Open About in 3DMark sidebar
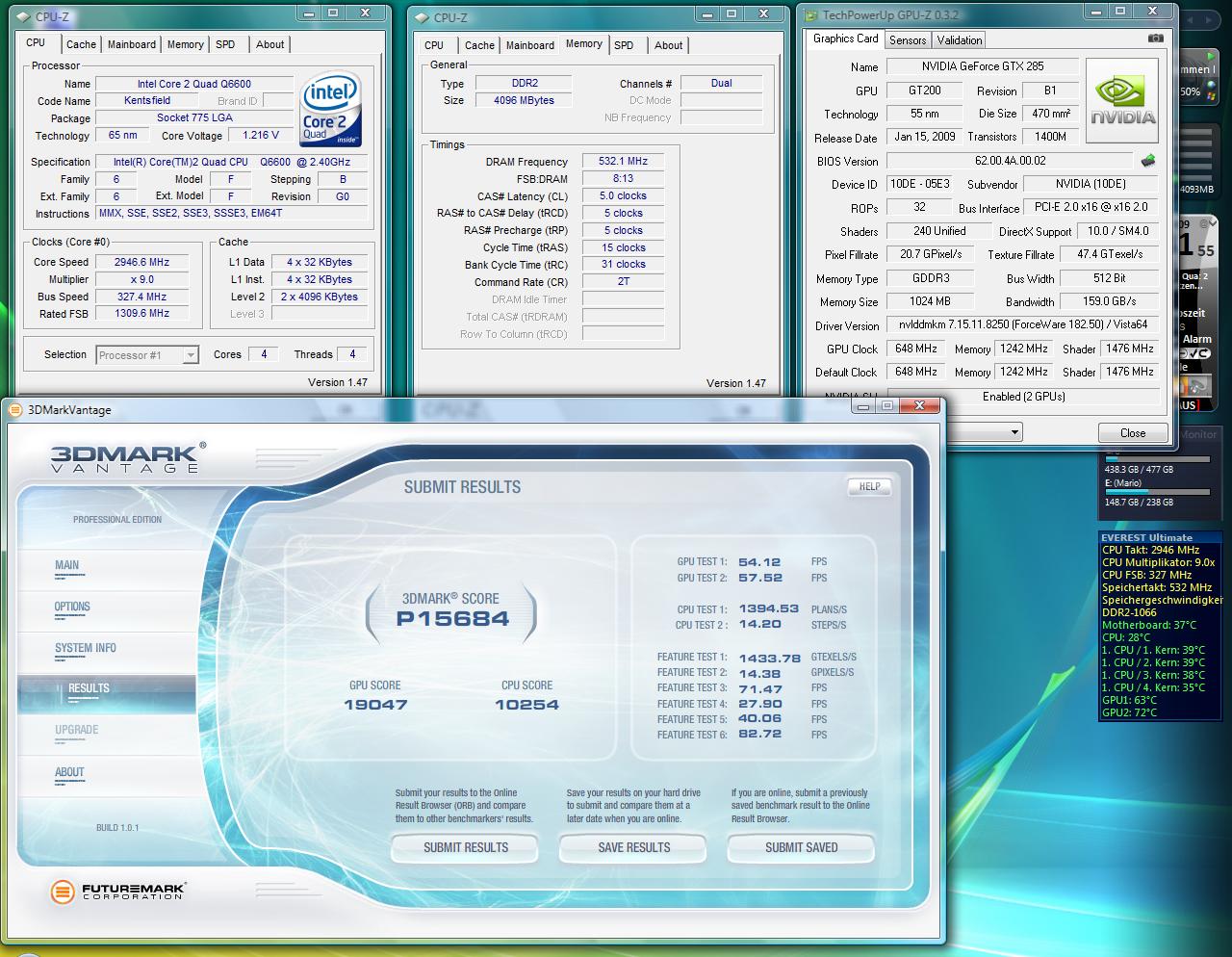The image size is (1232, 957). (69, 772)
